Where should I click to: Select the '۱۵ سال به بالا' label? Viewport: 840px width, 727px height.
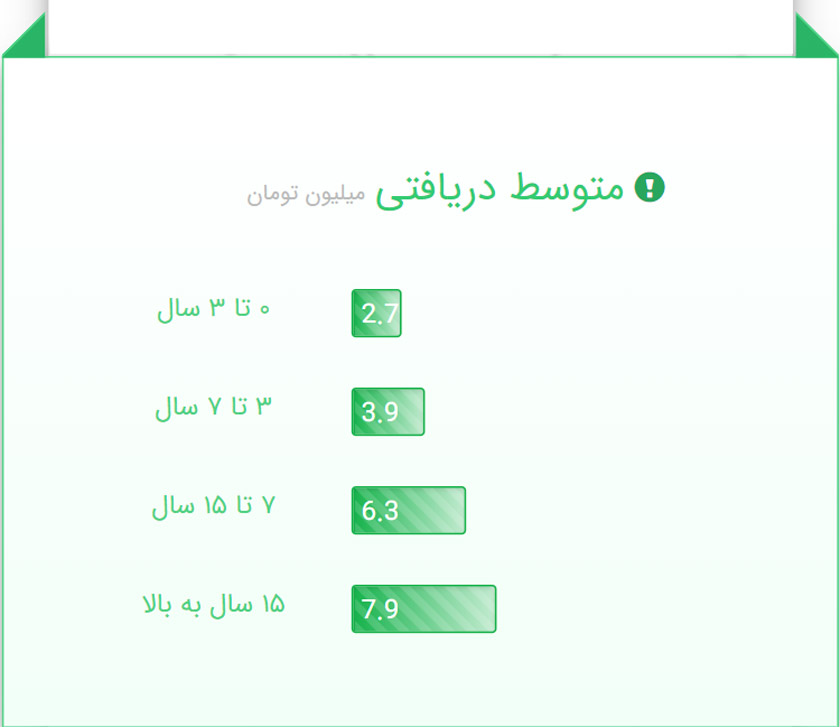[x=214, y=604]
